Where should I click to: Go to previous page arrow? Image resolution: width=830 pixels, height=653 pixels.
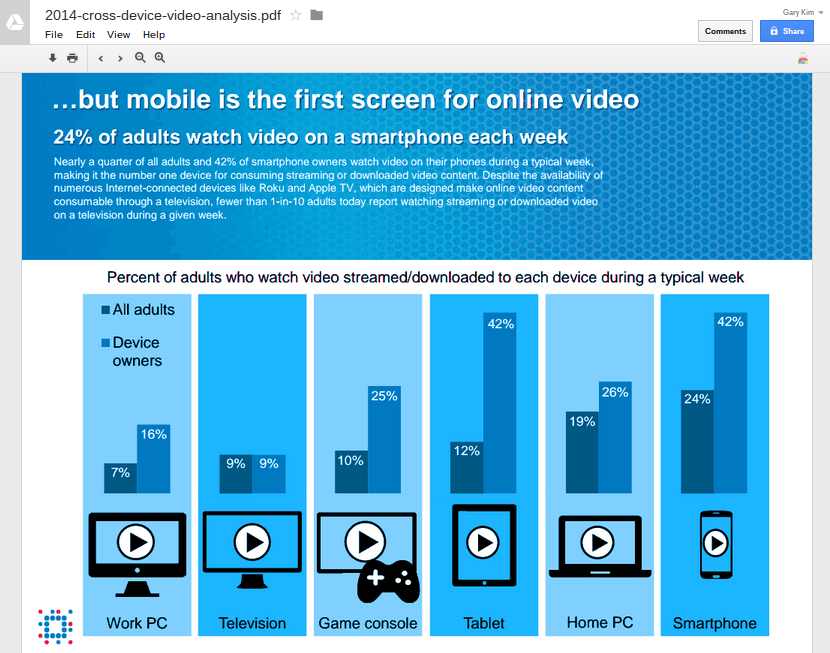coord(101,58)
